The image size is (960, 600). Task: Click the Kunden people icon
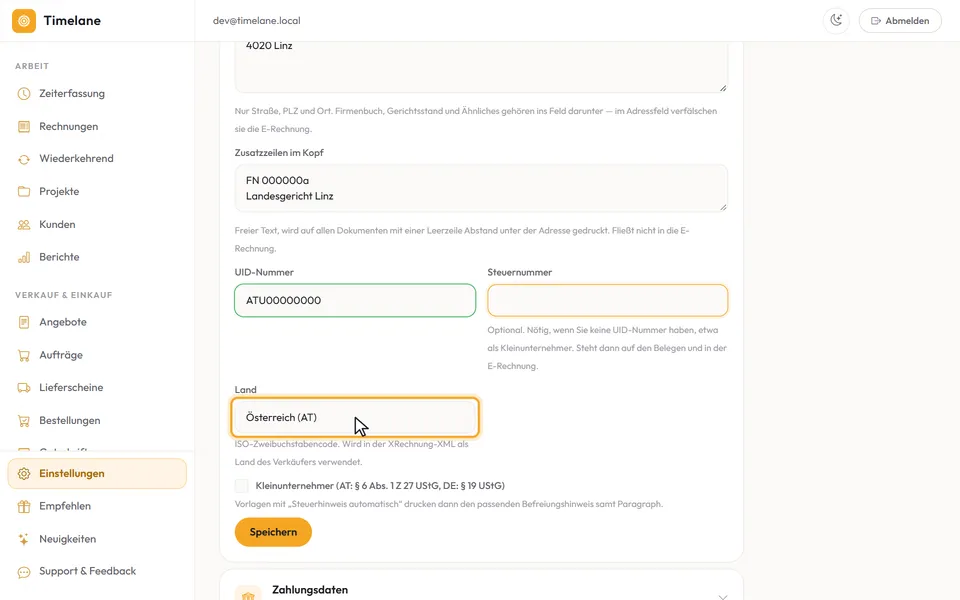[24, 225]
